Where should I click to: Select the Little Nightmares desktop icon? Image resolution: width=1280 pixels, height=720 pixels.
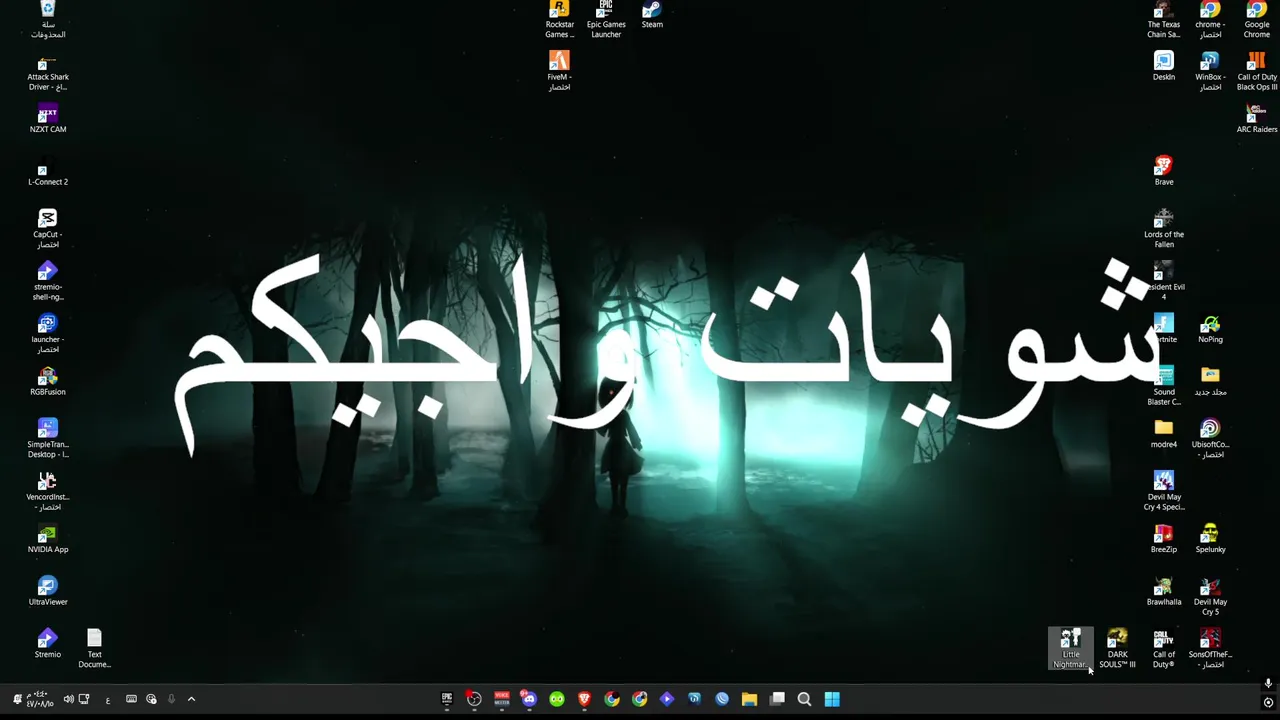tap(1071, 649)
